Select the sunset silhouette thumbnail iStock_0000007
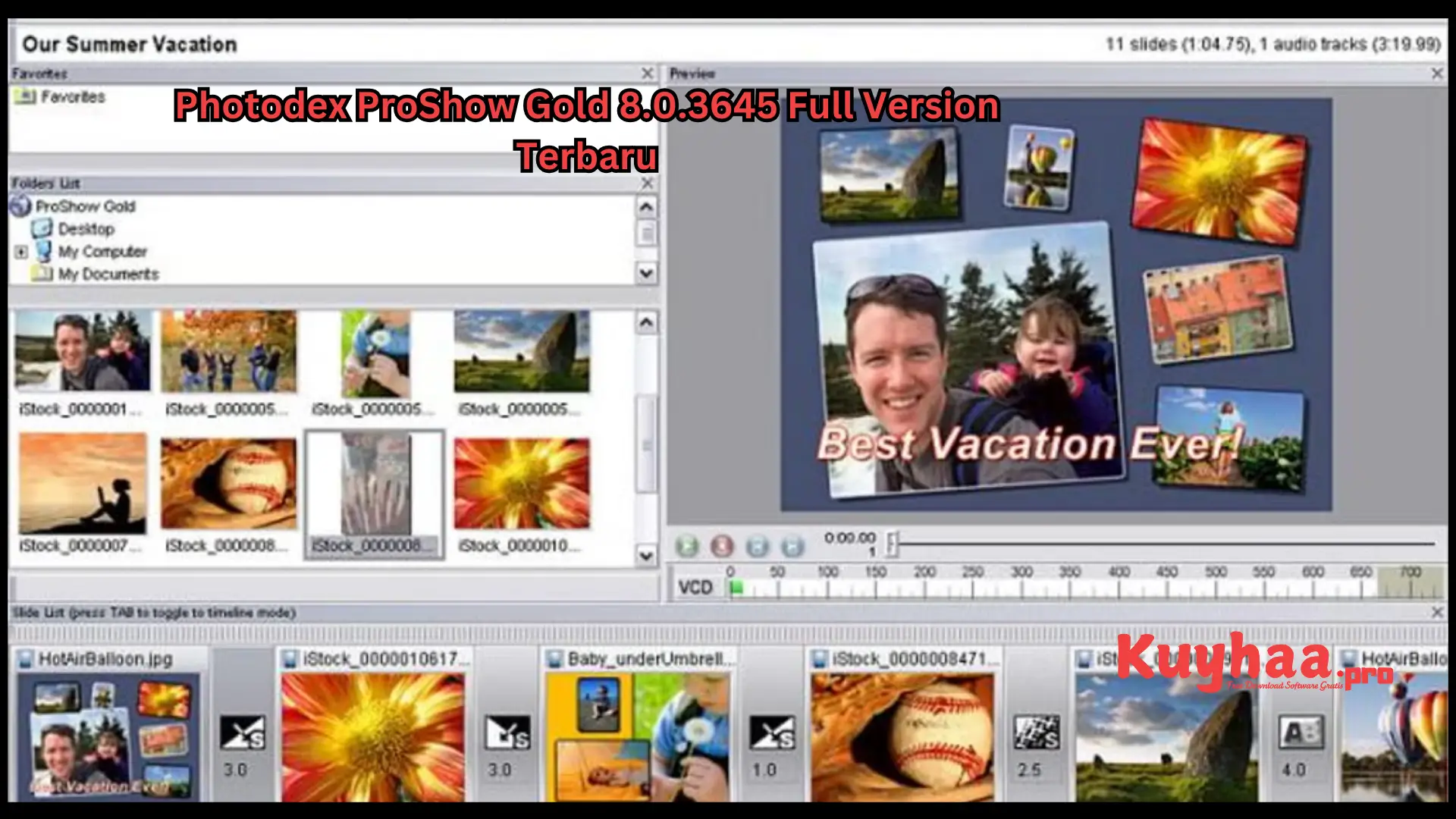The width and height of the screenshot is (1456, 819). coord(82,494)
